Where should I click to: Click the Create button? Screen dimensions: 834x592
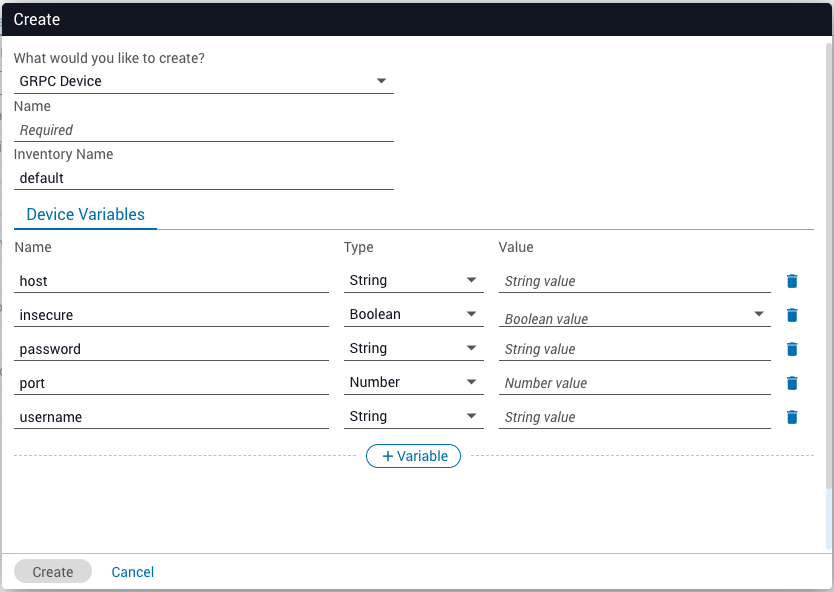pos(53,572)
